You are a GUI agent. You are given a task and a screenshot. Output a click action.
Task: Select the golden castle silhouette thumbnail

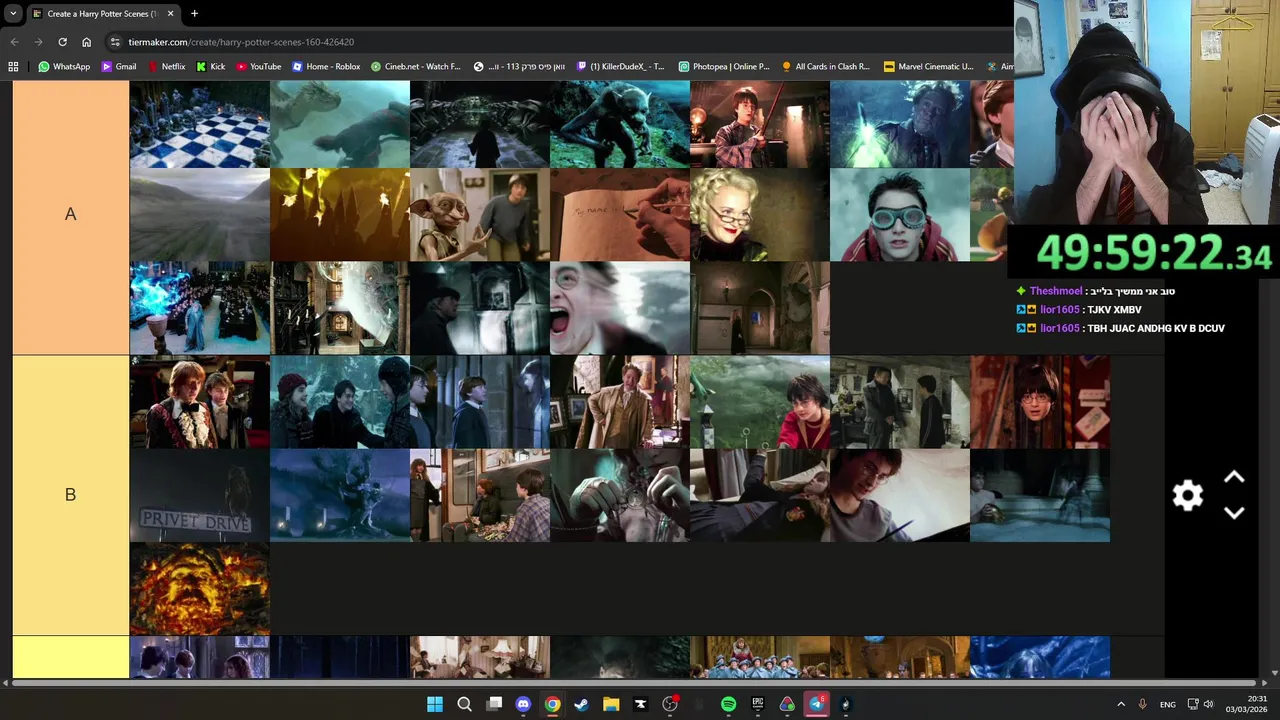pos(340,214)
